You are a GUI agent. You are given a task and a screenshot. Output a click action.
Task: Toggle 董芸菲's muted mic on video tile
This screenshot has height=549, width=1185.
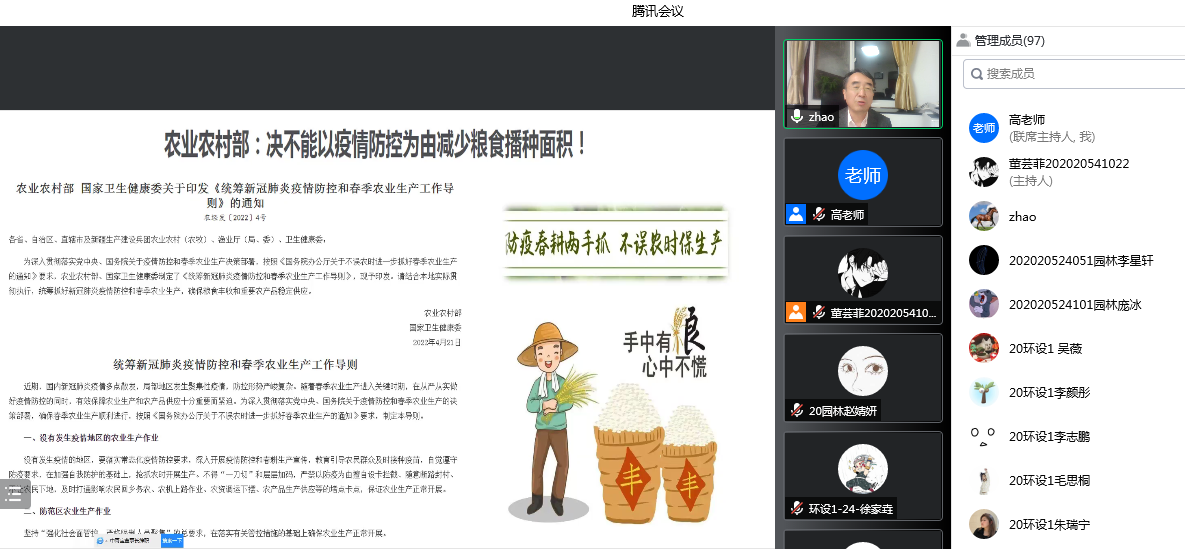click(x=818, y=312)
